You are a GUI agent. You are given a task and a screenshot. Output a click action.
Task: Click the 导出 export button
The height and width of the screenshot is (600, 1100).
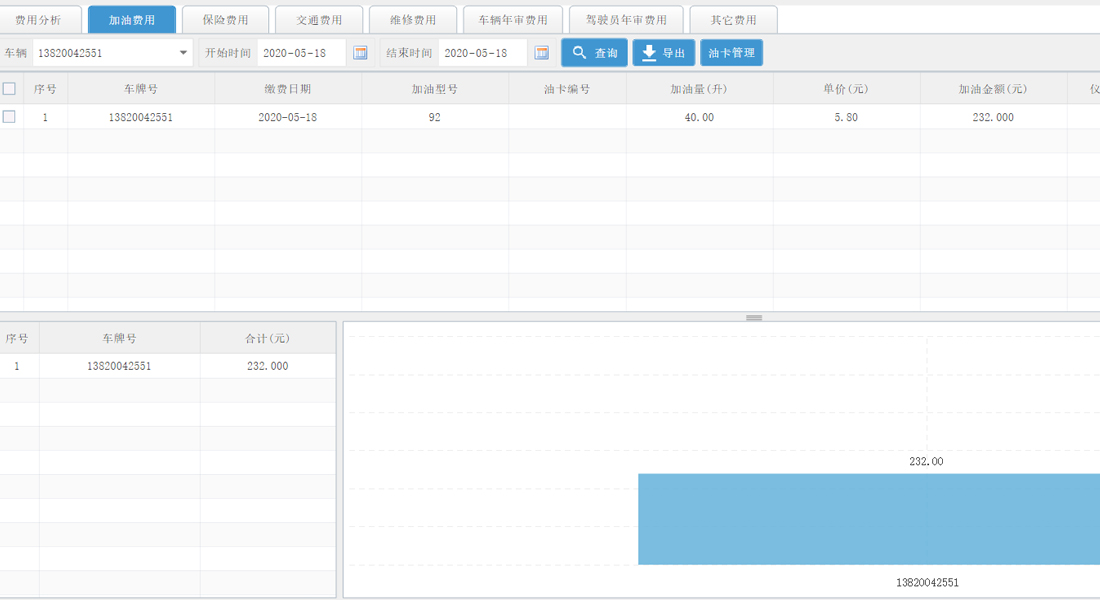click(x=664, y=53)
